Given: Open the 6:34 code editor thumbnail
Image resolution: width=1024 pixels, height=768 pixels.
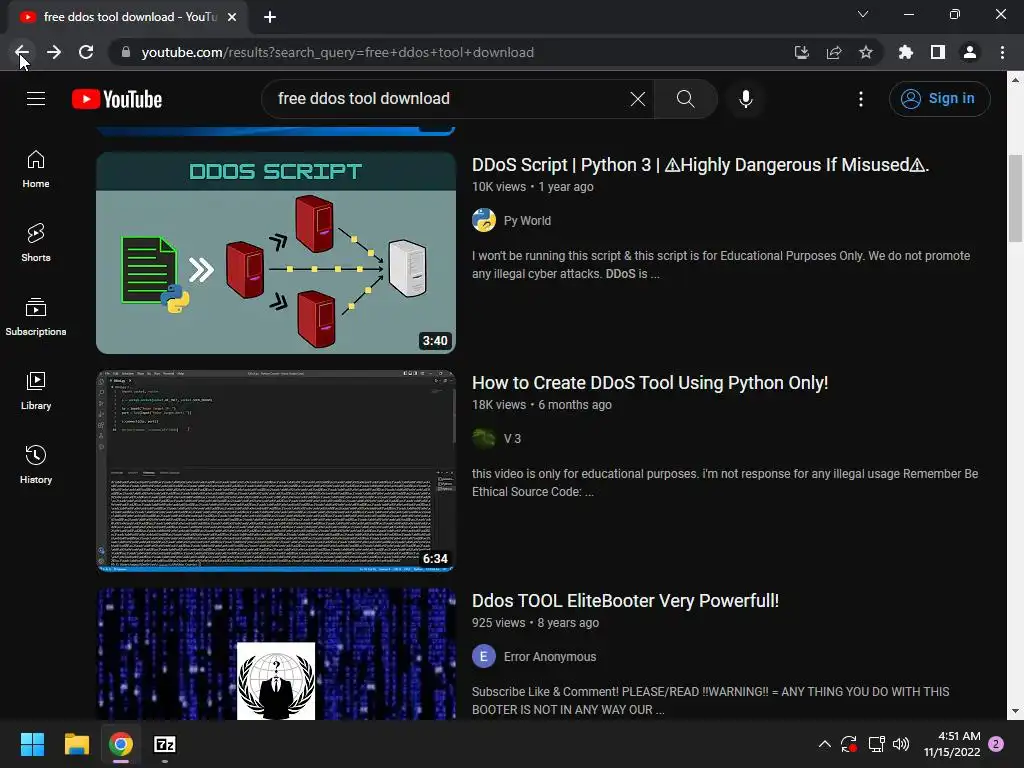Looking at the screenshot, I should coord(276,471).
